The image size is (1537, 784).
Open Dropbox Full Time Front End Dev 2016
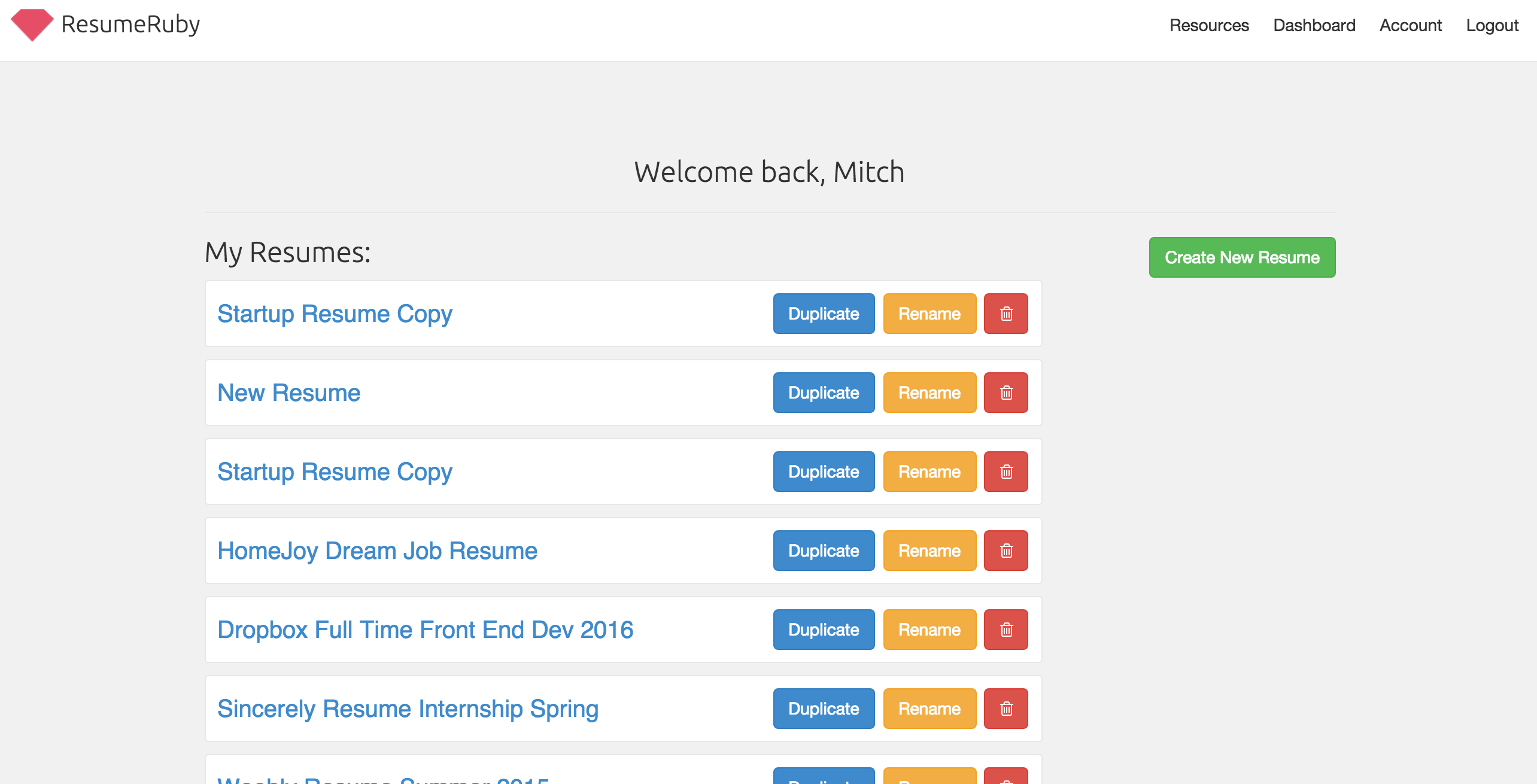pyautogui.click(x=425, y=630)
